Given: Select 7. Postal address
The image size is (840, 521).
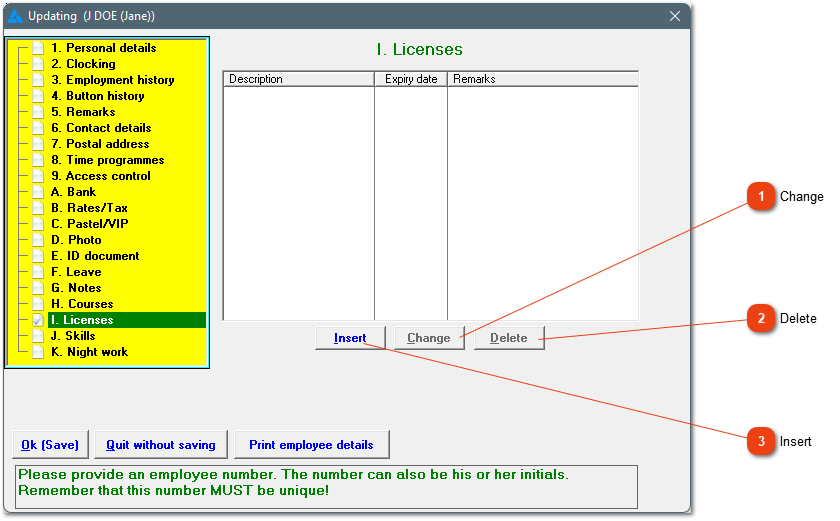Looking at the screenshot, I should (100, 145).
